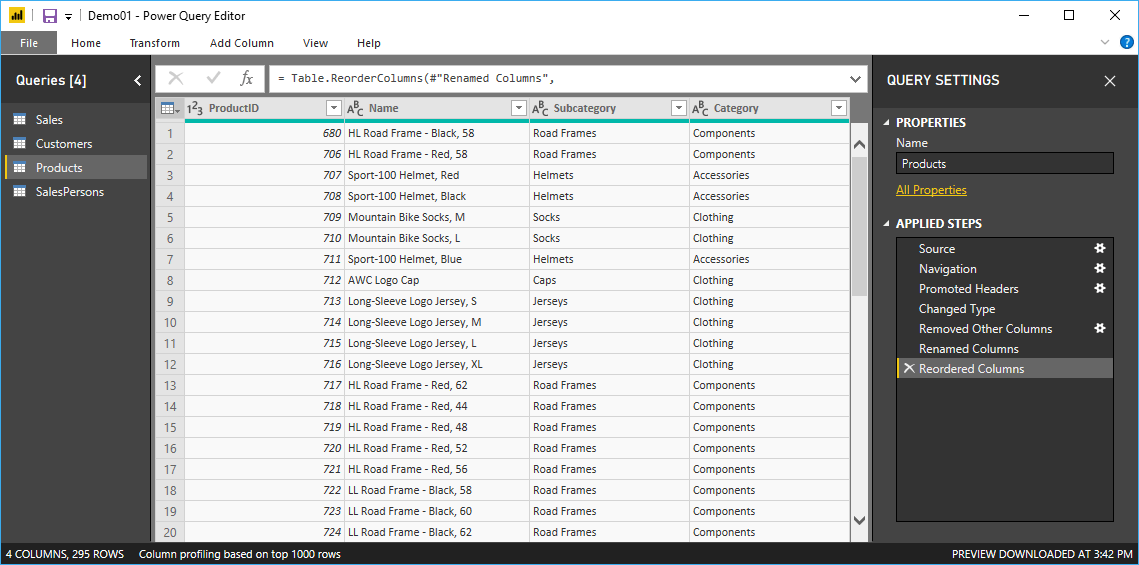This screenshot has height=565, width=1139.
Task: Click the Subcategory column type icon
Action: point(540,108)
